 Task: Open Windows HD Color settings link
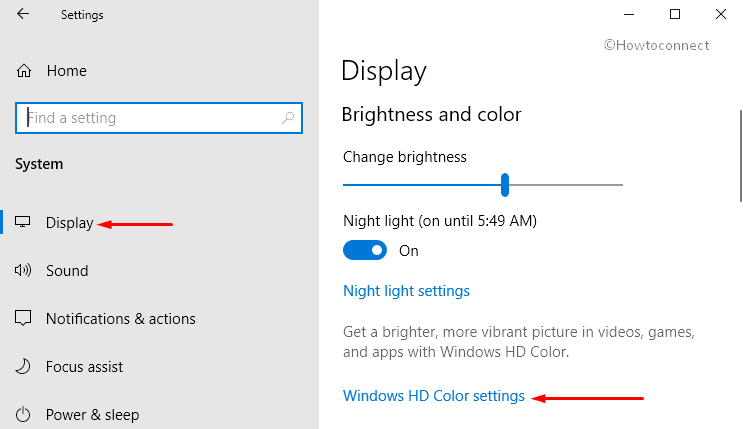click(434, 396)
